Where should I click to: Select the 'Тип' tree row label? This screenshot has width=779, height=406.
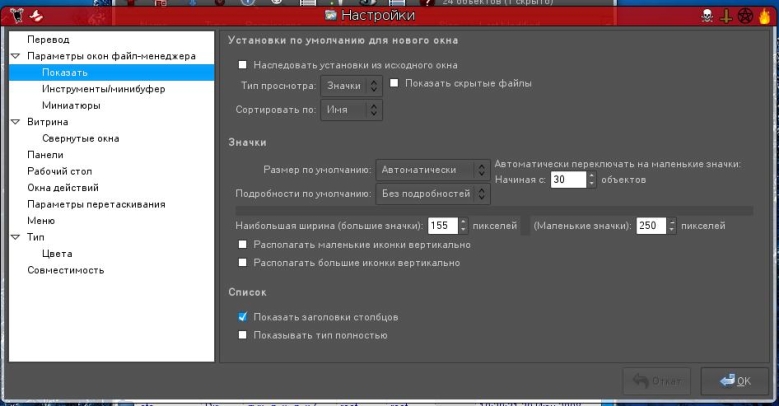pos(36,237)
